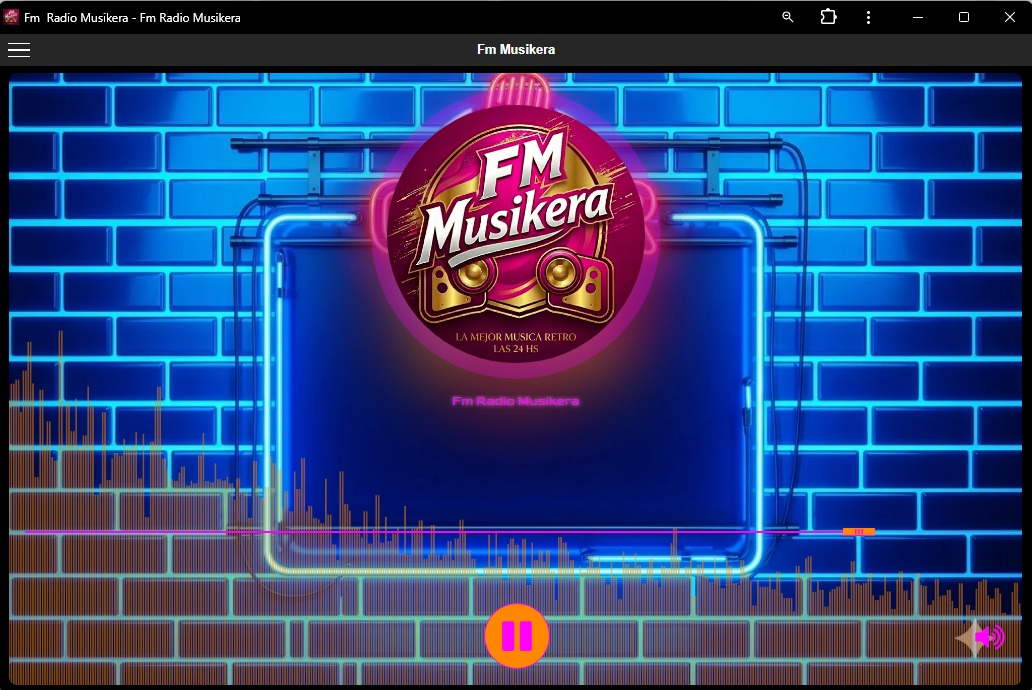Click the orange volume slider handle
The width and height of the screenshot is (1032, 690).
coord(858,531)
